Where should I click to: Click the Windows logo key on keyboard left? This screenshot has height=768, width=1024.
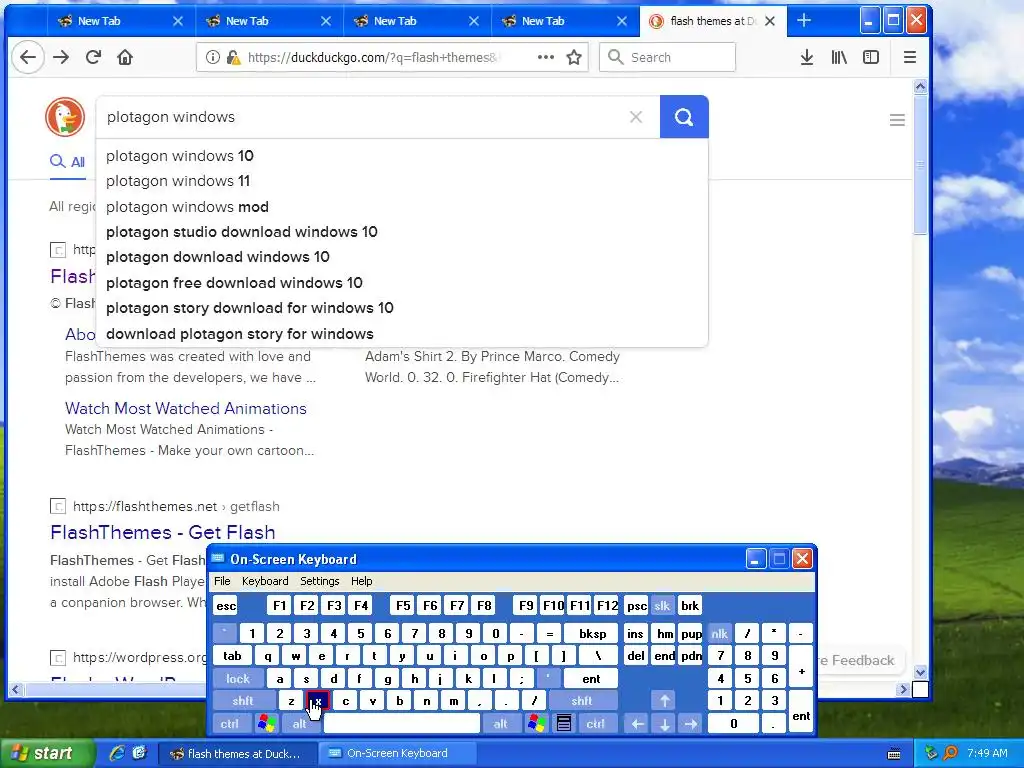266,724
